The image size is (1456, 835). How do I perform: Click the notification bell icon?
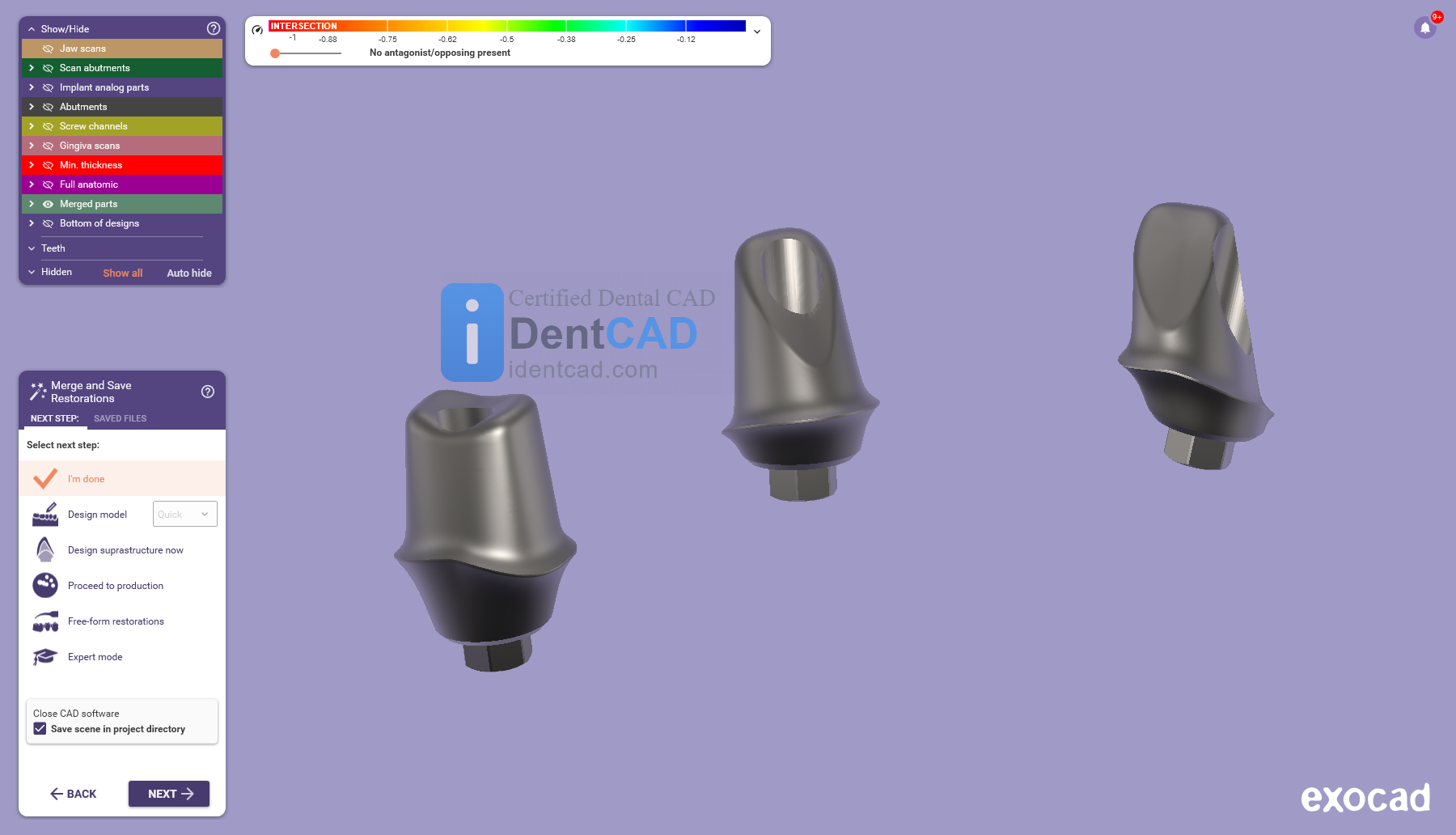pyautogui.click(x=1424, y=28)
